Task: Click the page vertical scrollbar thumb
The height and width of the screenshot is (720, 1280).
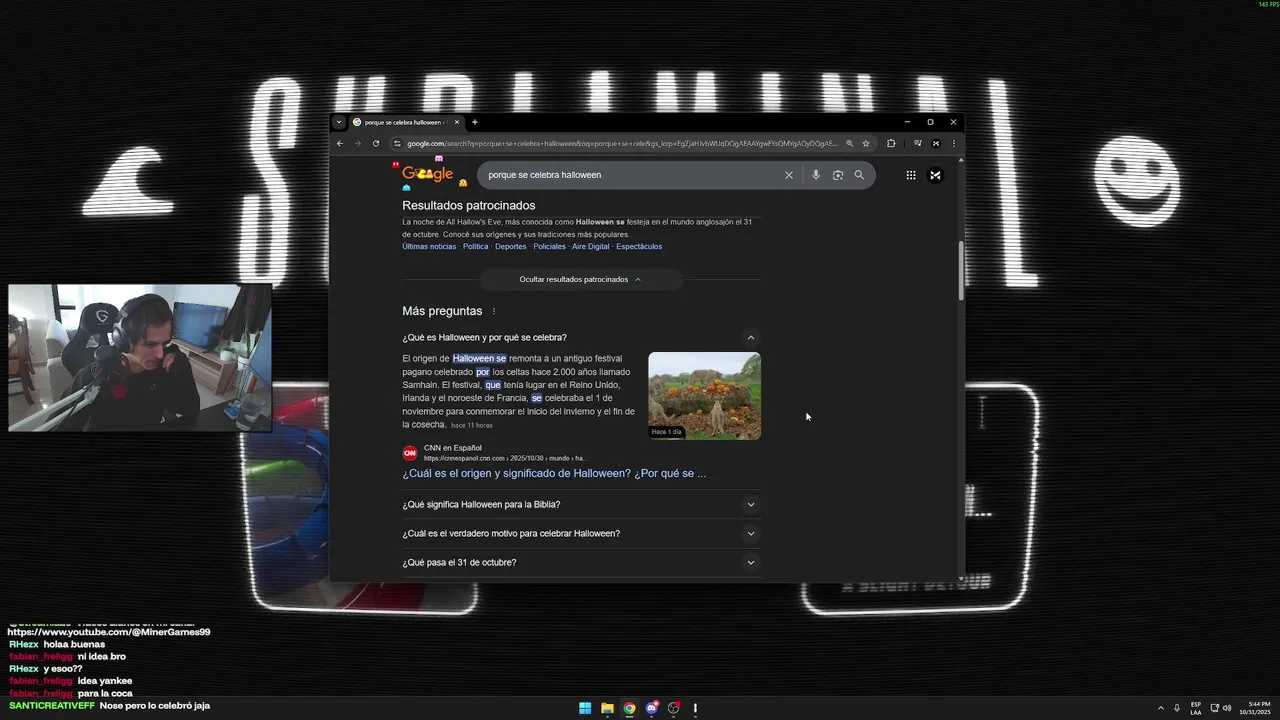Action: [x=961, y=270]
